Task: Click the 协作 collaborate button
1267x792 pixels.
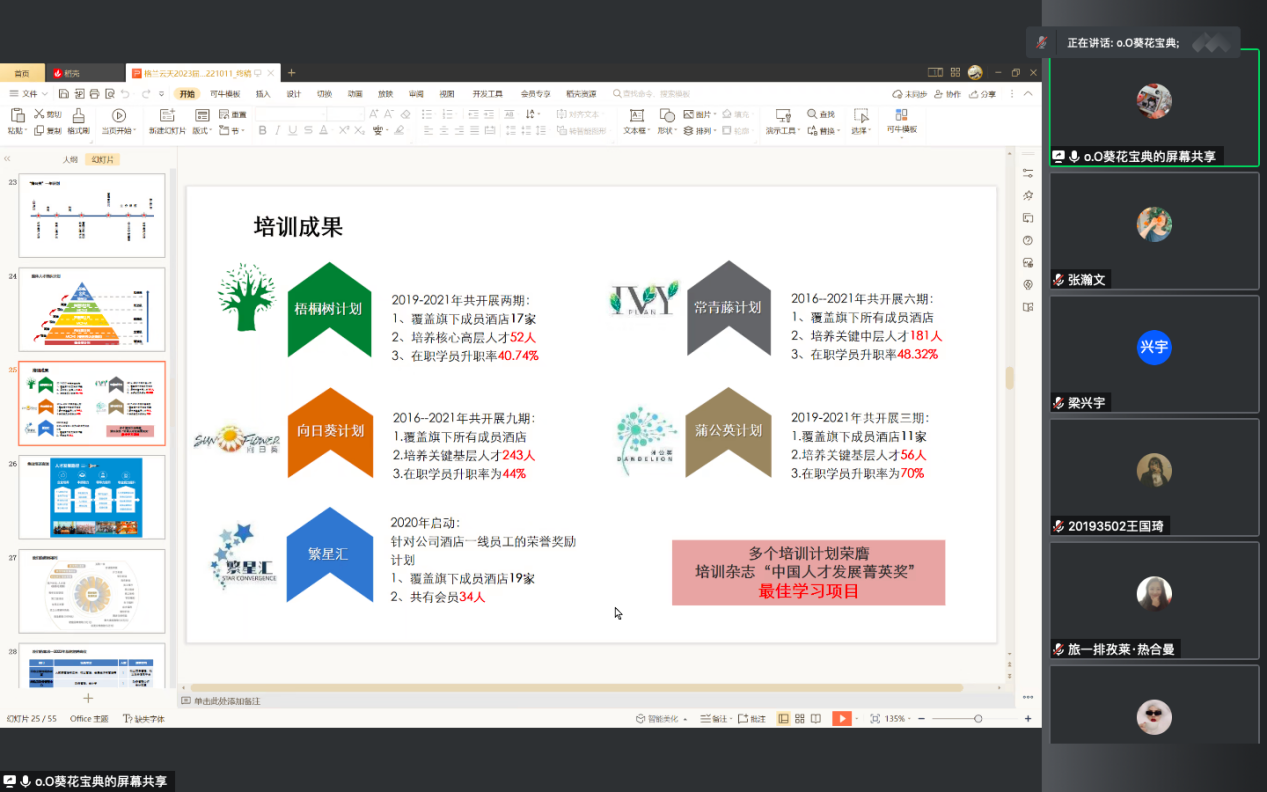Action: [x=947, y=94]
